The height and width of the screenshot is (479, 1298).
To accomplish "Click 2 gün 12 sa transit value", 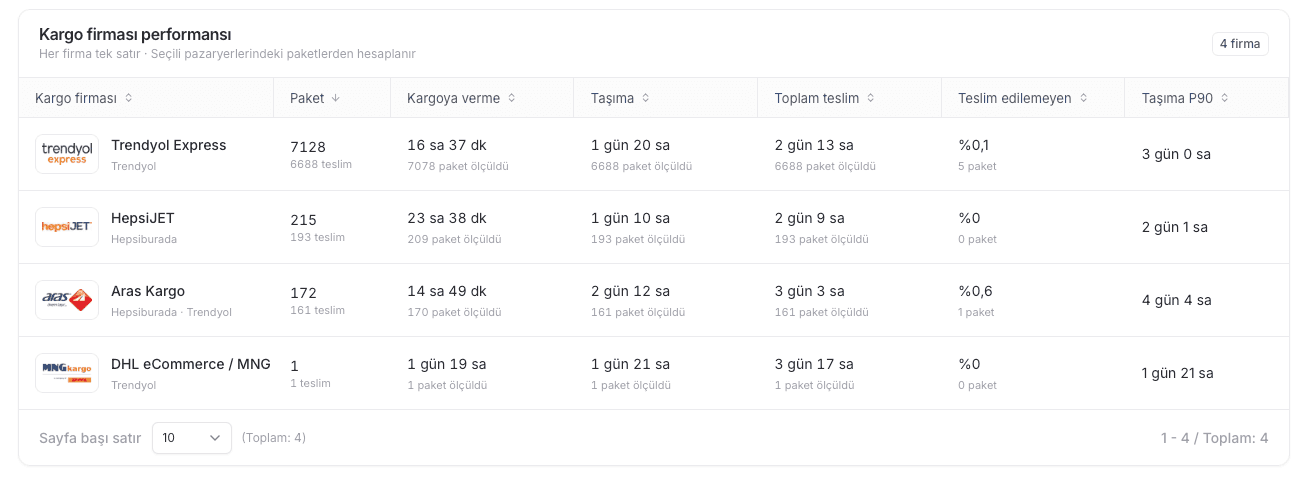I will tap(631, 291).
